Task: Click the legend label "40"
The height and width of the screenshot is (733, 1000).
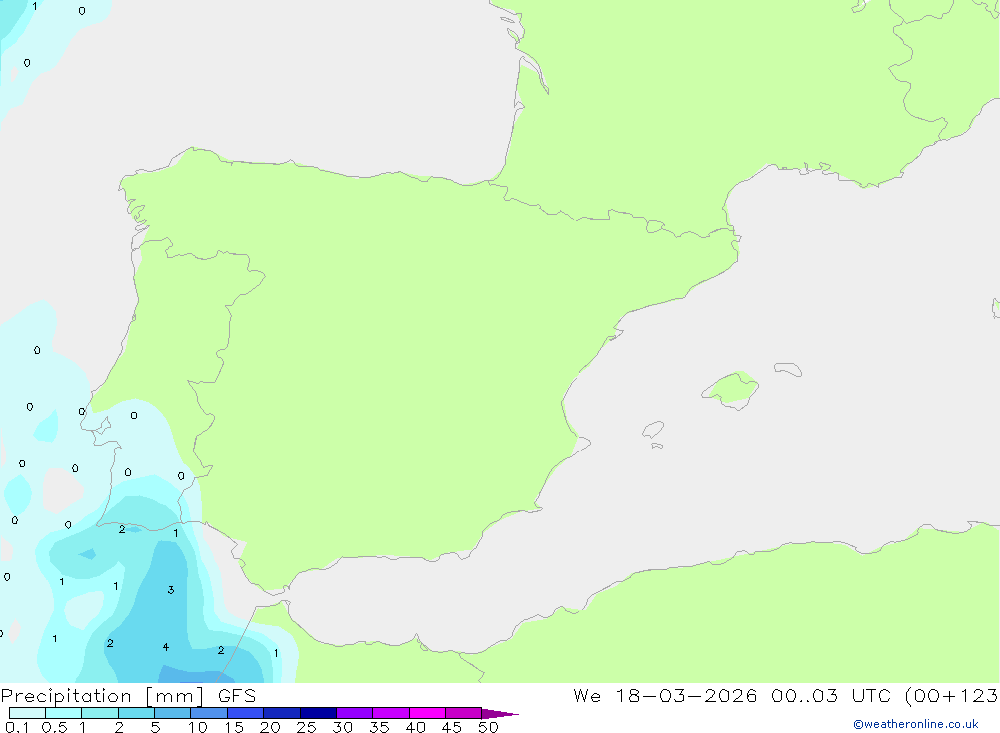Action: [415, 727]
